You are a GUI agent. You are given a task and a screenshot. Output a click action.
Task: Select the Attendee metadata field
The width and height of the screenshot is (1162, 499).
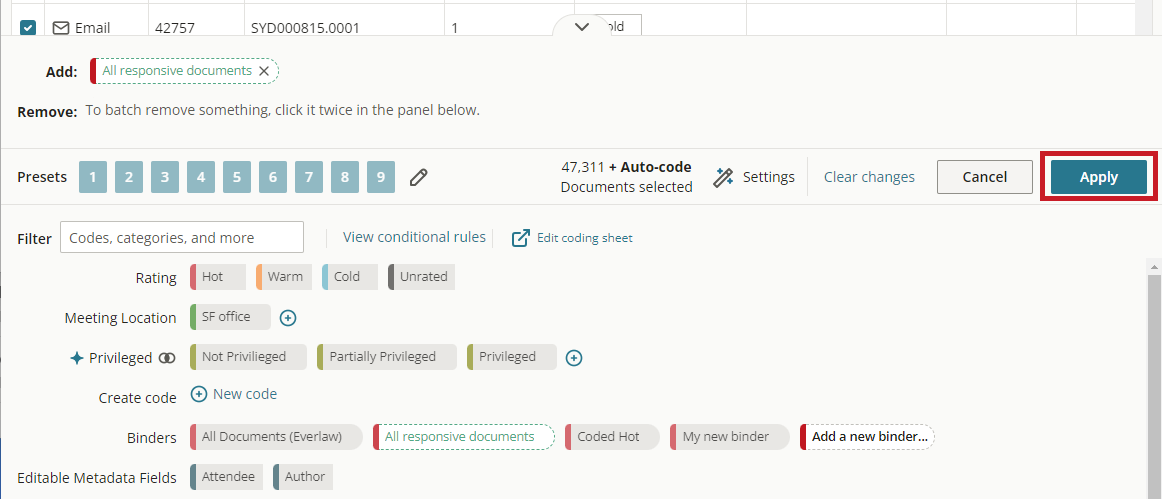[x=227, y=477]
